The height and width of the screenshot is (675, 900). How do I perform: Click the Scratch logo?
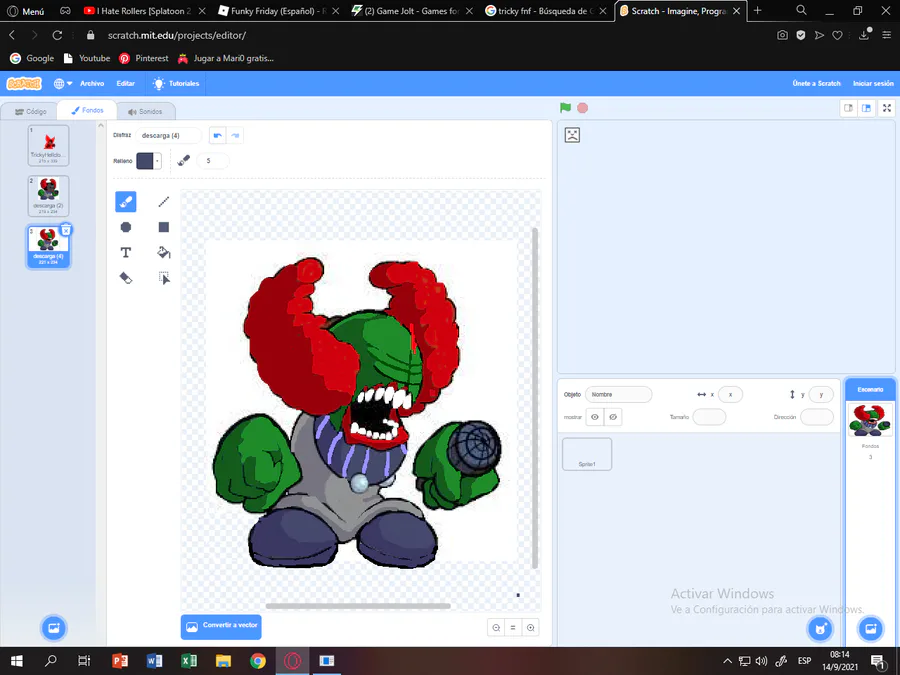click(x=24, y=84)
